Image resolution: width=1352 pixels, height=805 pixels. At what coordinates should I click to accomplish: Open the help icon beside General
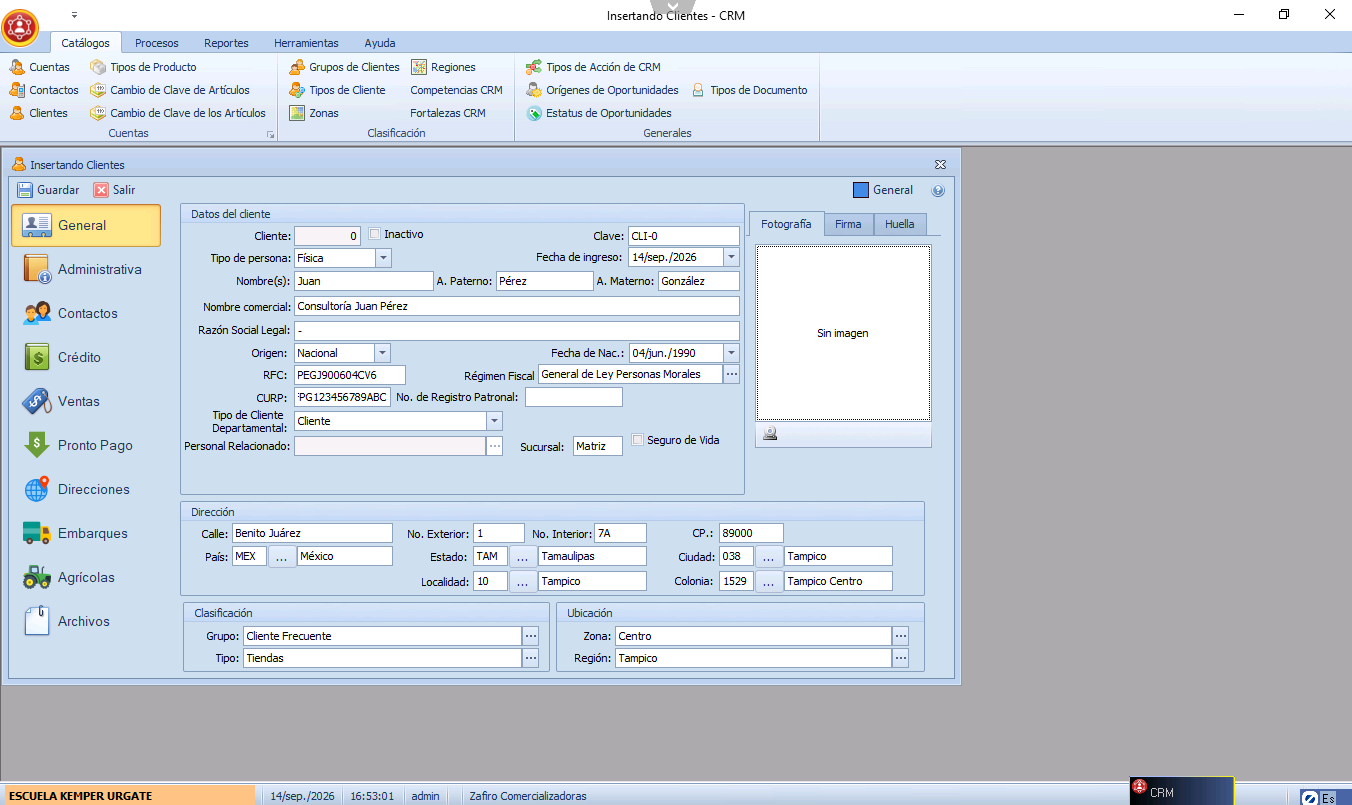(938, 191)
